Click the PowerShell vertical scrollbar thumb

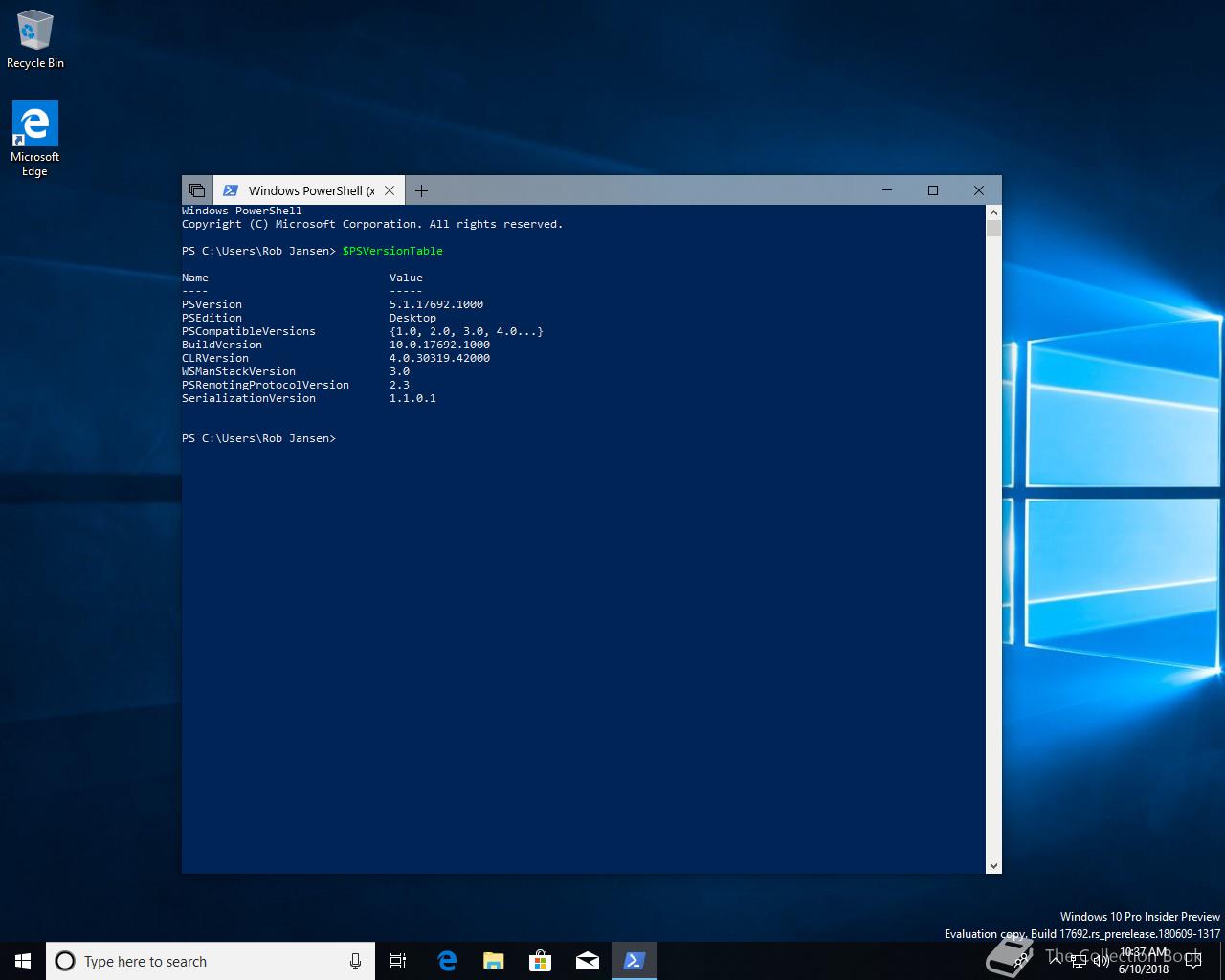coord(993,228)
